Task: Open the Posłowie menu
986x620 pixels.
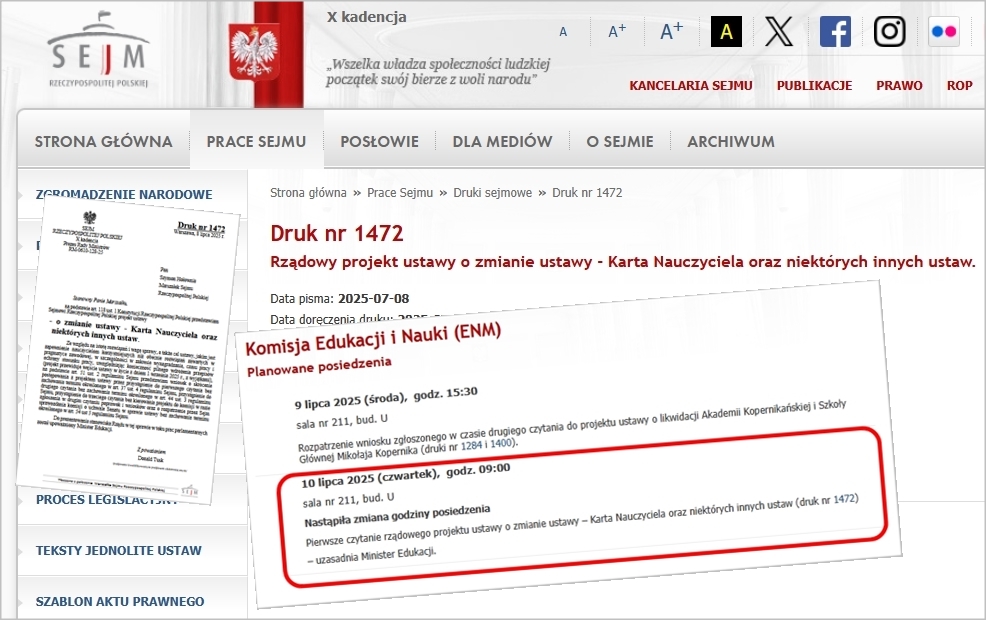Action: coord(380,141)
